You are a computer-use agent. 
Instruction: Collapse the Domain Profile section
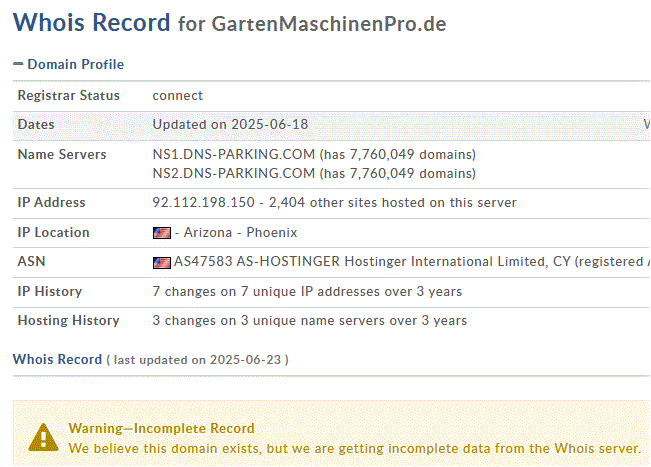(18, 64)
